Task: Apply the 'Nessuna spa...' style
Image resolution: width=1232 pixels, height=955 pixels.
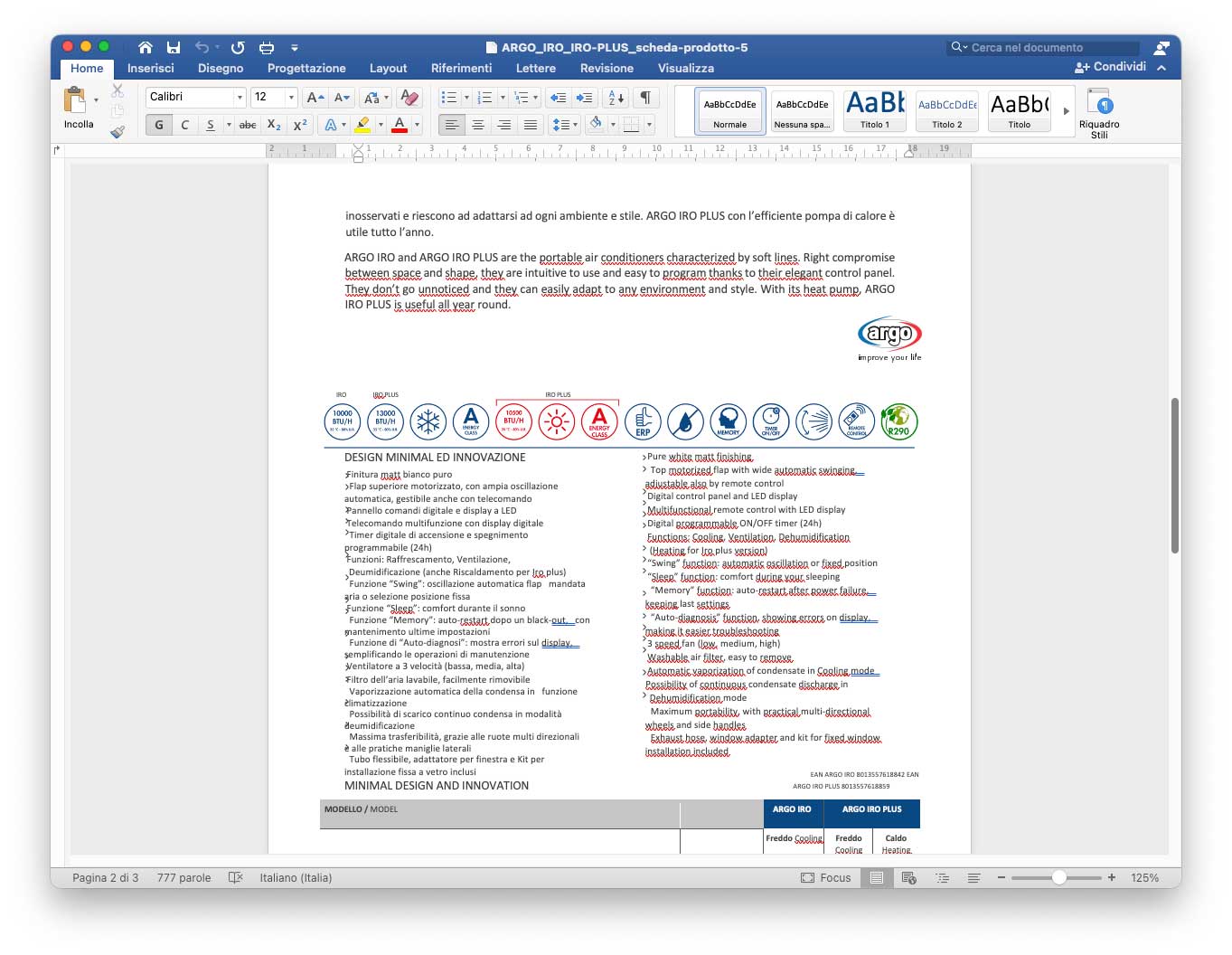Action: [x=802, y=111]
